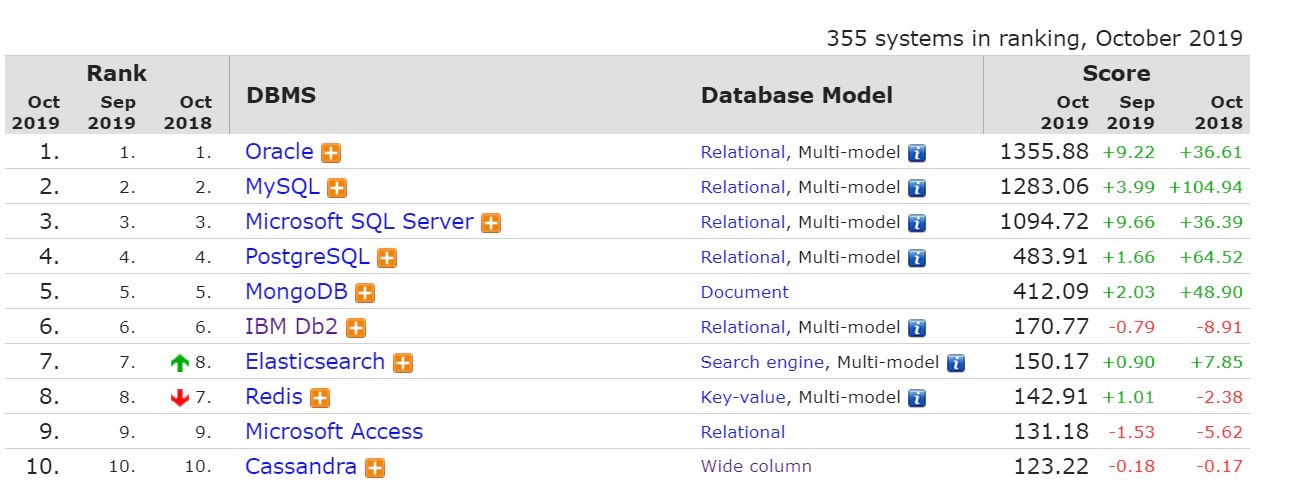Click the plus icon next to Redis
Screen dimensions: 1295x483
320,398
